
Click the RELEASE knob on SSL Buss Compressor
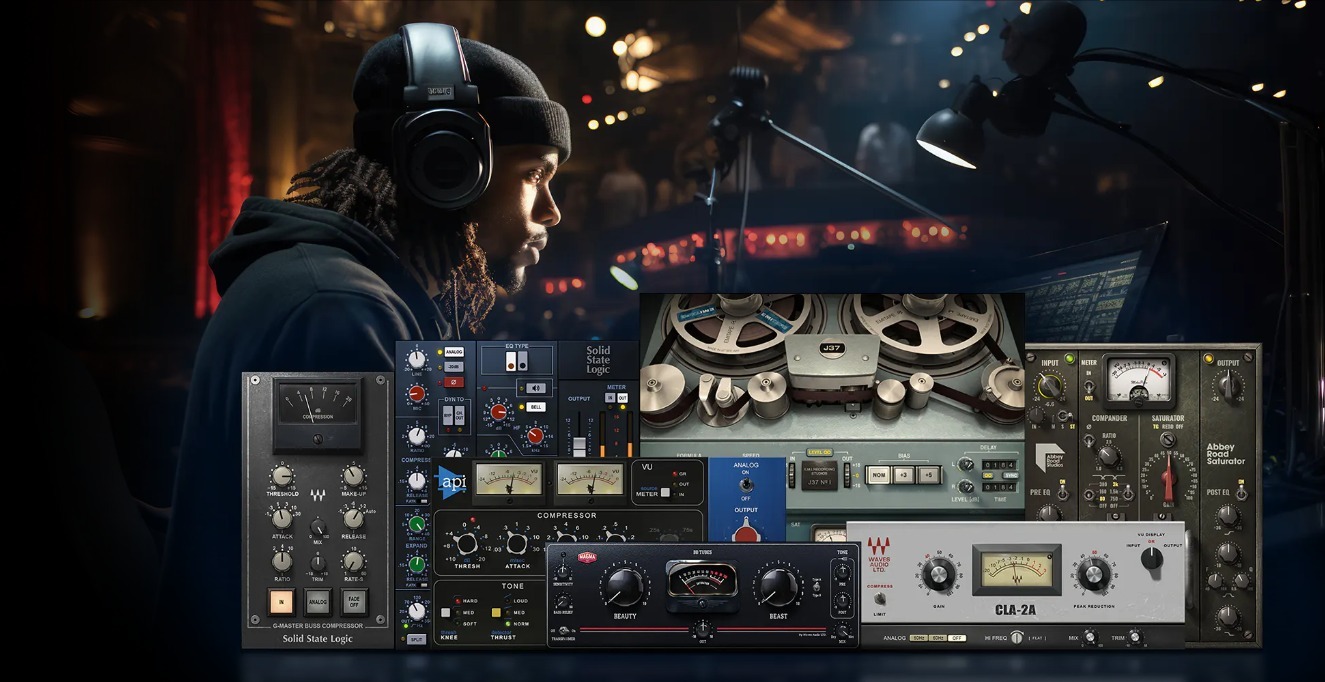[x=353, y=518]
